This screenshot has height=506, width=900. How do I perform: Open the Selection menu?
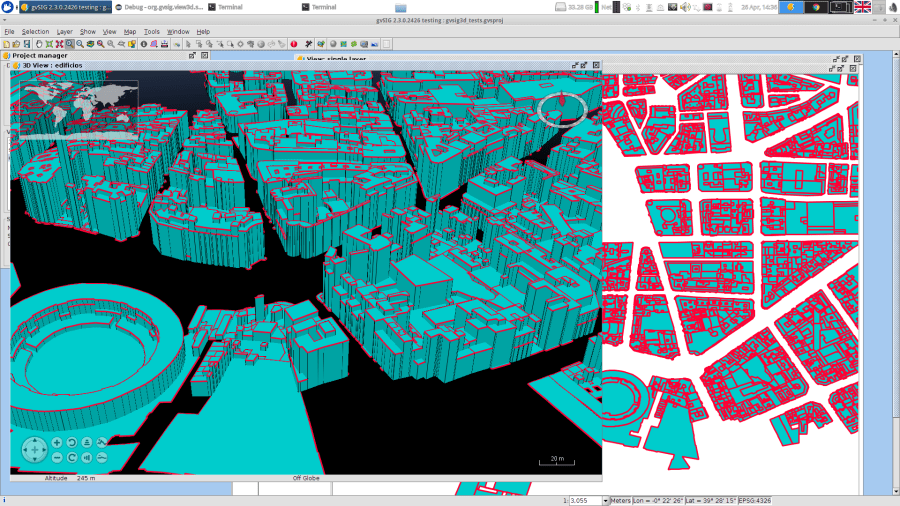pyautogui.click(x=35, y=31)
